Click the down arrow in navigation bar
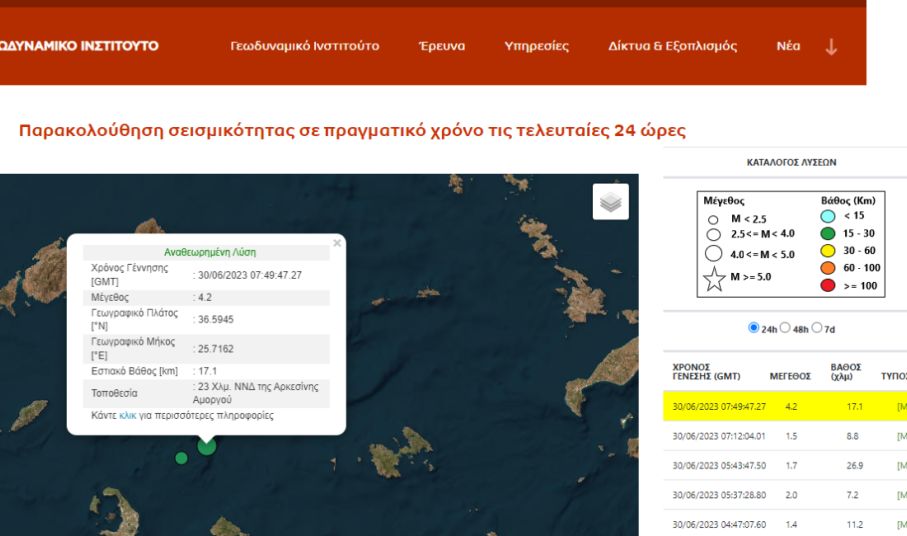Screen dimensions: 907x536 [831, 47]
